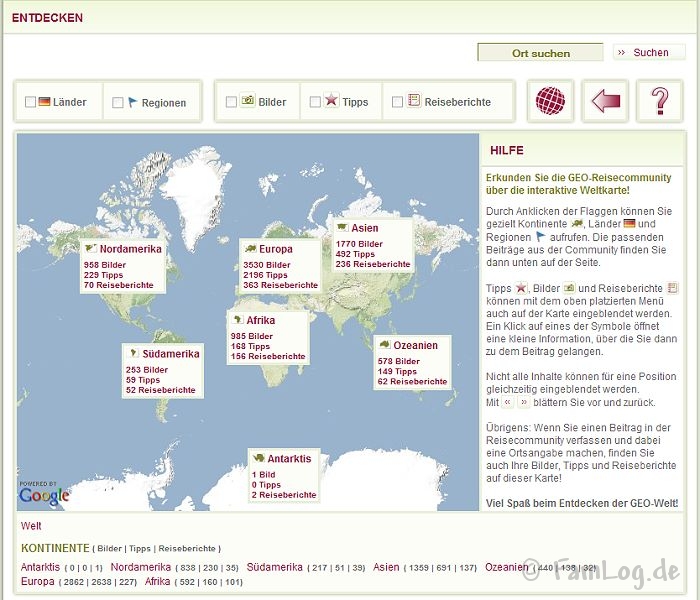Click the Antarktis continent icon on map
Screen dimensions: 700x600
tap(259, 458)
